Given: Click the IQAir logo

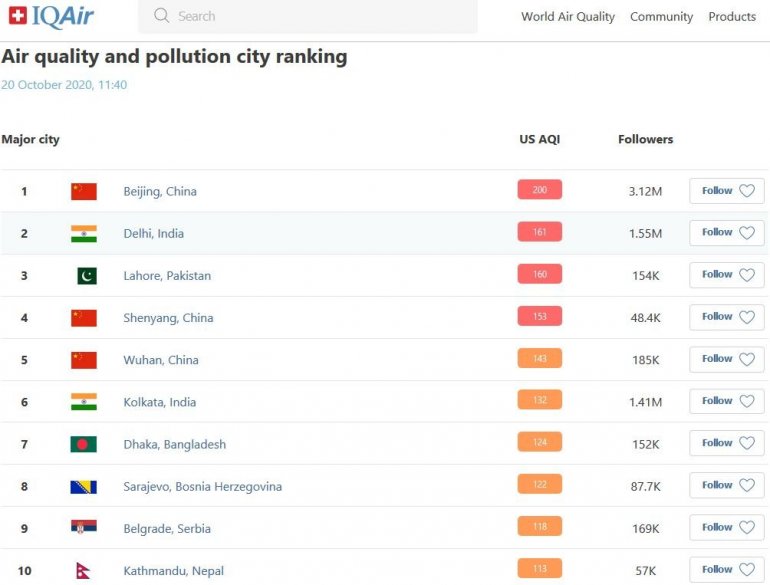Looking at the screenshot, I should 51,16.
